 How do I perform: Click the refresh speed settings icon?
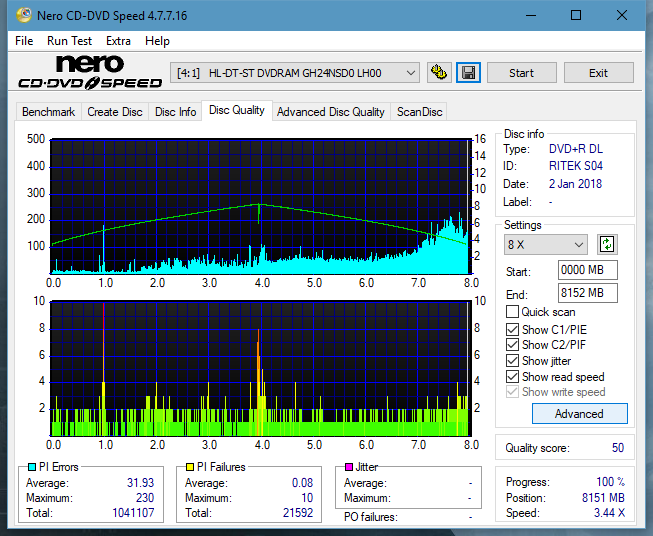607,244
